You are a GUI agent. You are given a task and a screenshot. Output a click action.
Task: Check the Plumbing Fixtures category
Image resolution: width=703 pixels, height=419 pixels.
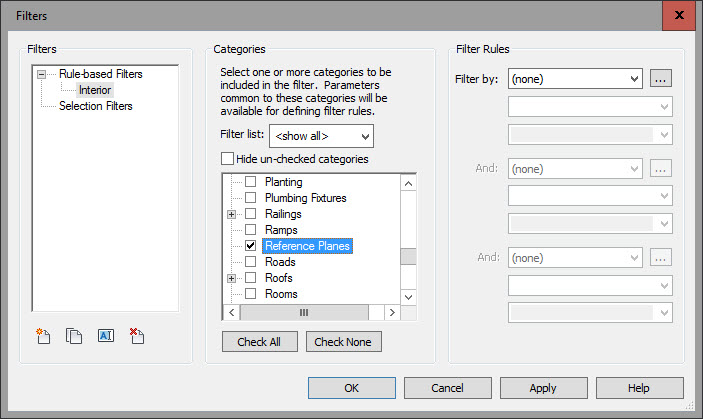[251, 198]
